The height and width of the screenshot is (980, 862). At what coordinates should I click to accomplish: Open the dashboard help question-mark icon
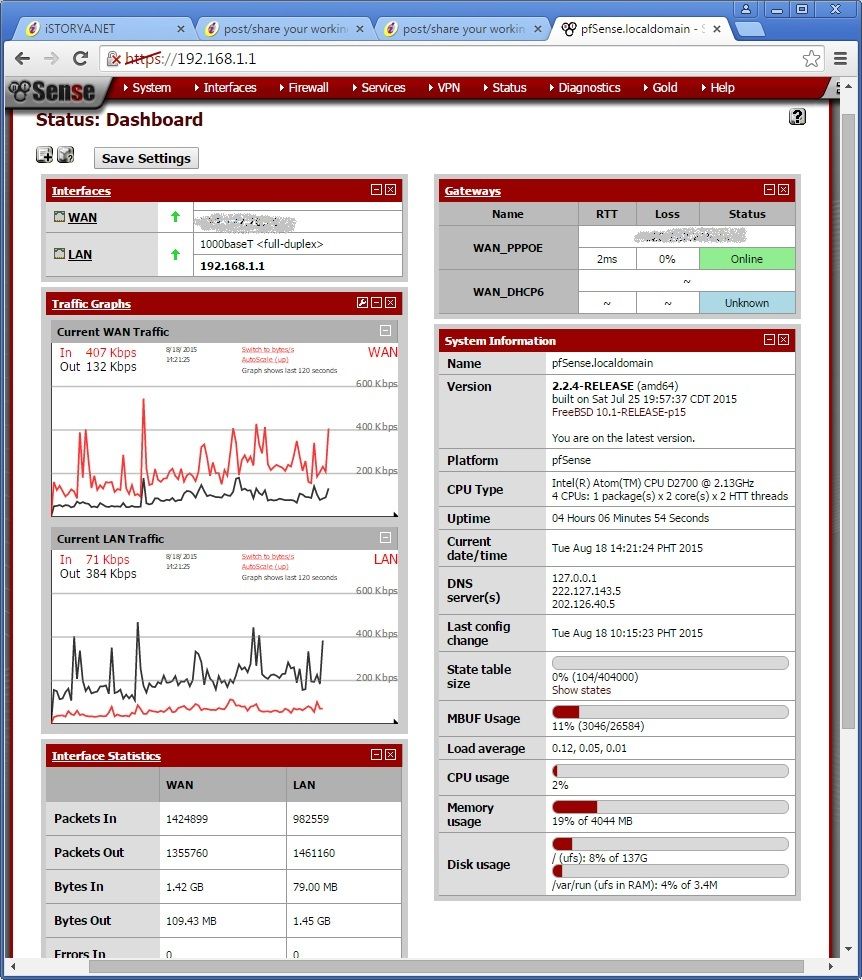coord(797,117)
